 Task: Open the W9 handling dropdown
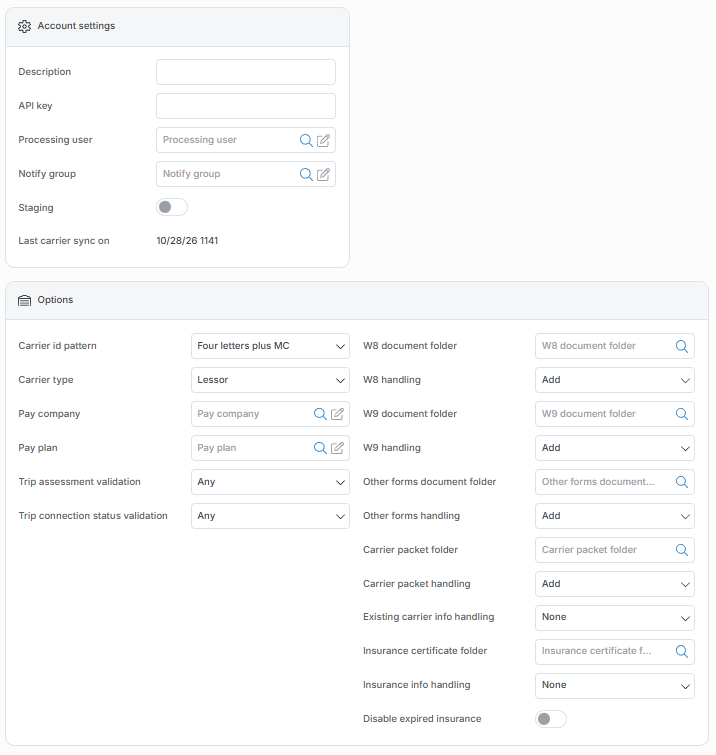click(615, 448)
